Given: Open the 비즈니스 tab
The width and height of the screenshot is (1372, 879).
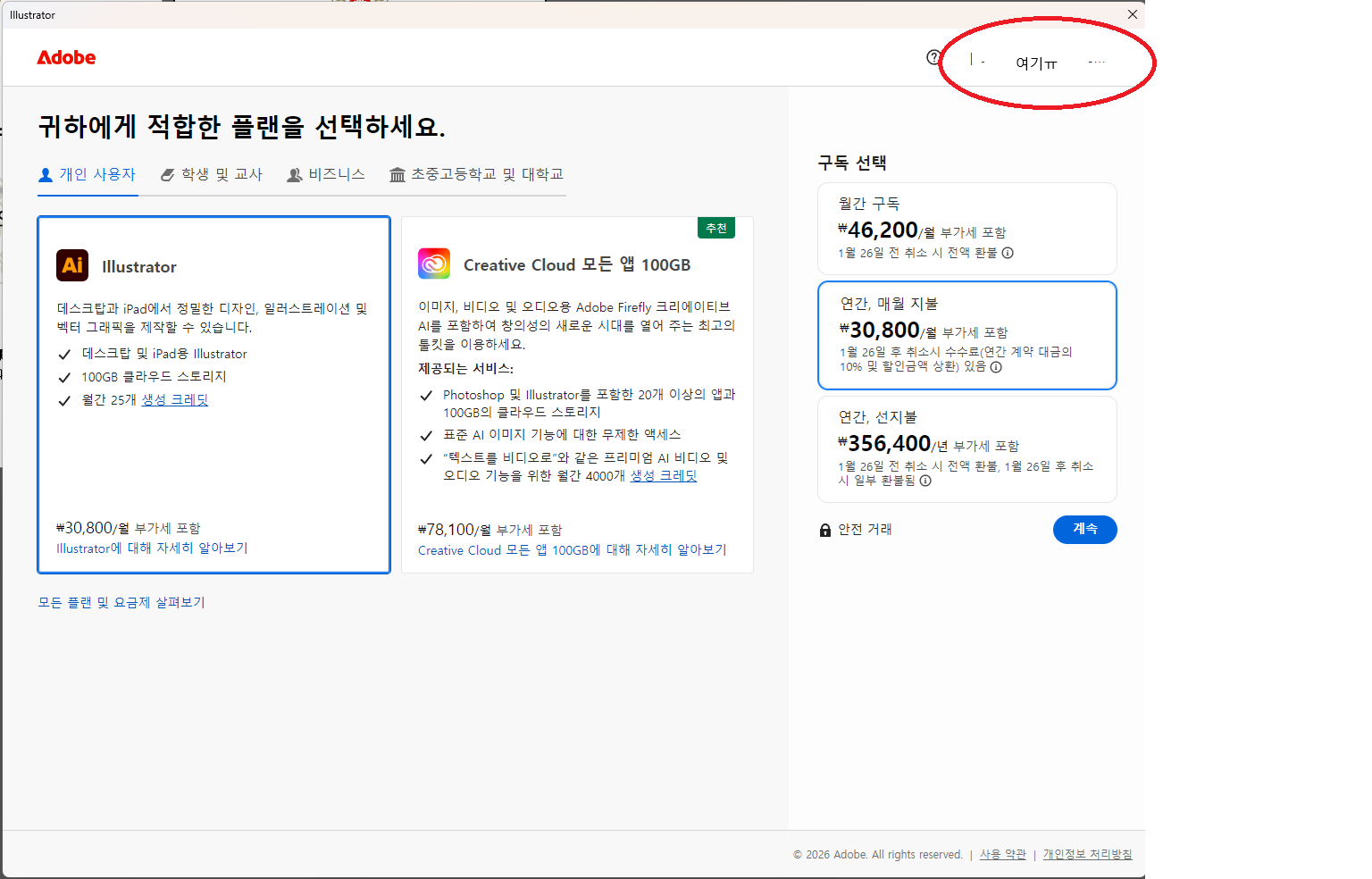Looking at the screenshot, I should tap(326, 174).
